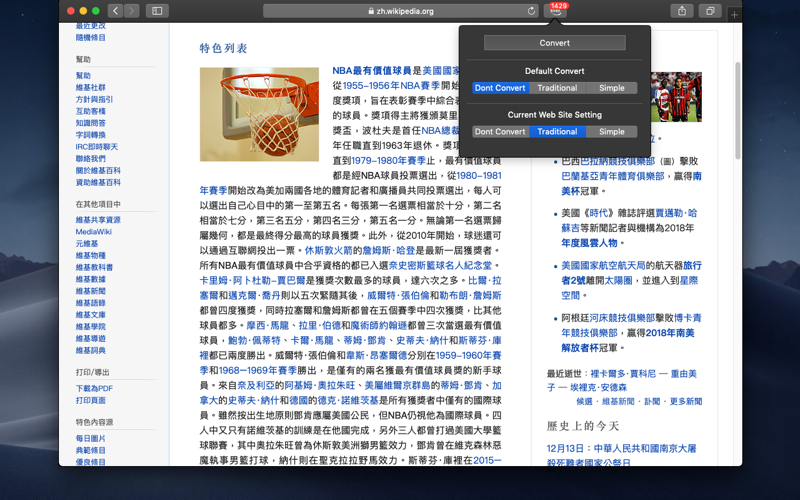Click the 特色列表 section heading
The height and width of the screenshot is (500, 800).
(223, 48)
